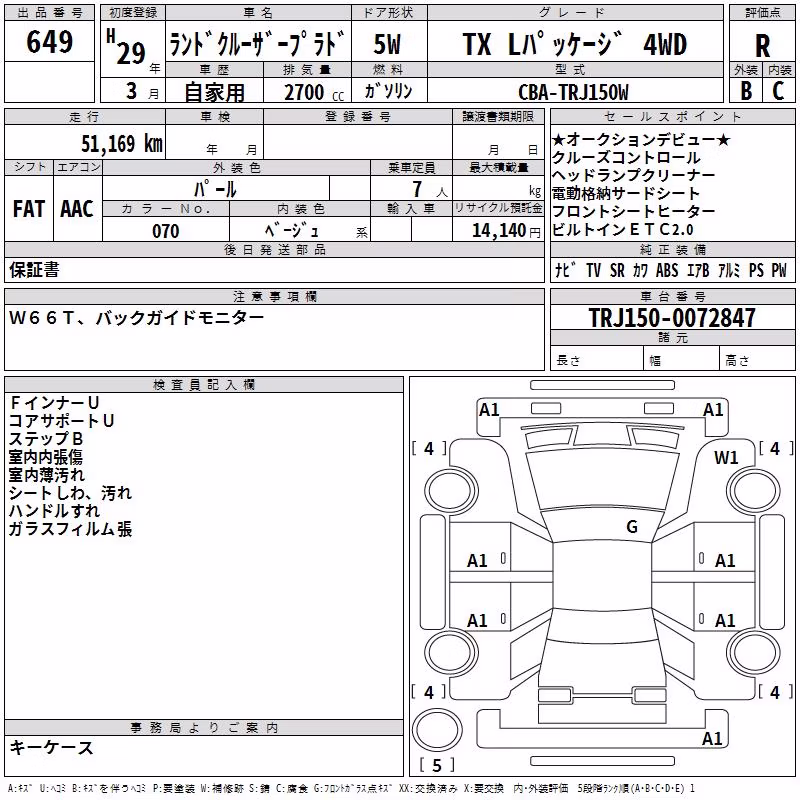The width and height of the screenshot is (800, 800).
Task: Select interior color ベージュ
Action: click(292, 231)
